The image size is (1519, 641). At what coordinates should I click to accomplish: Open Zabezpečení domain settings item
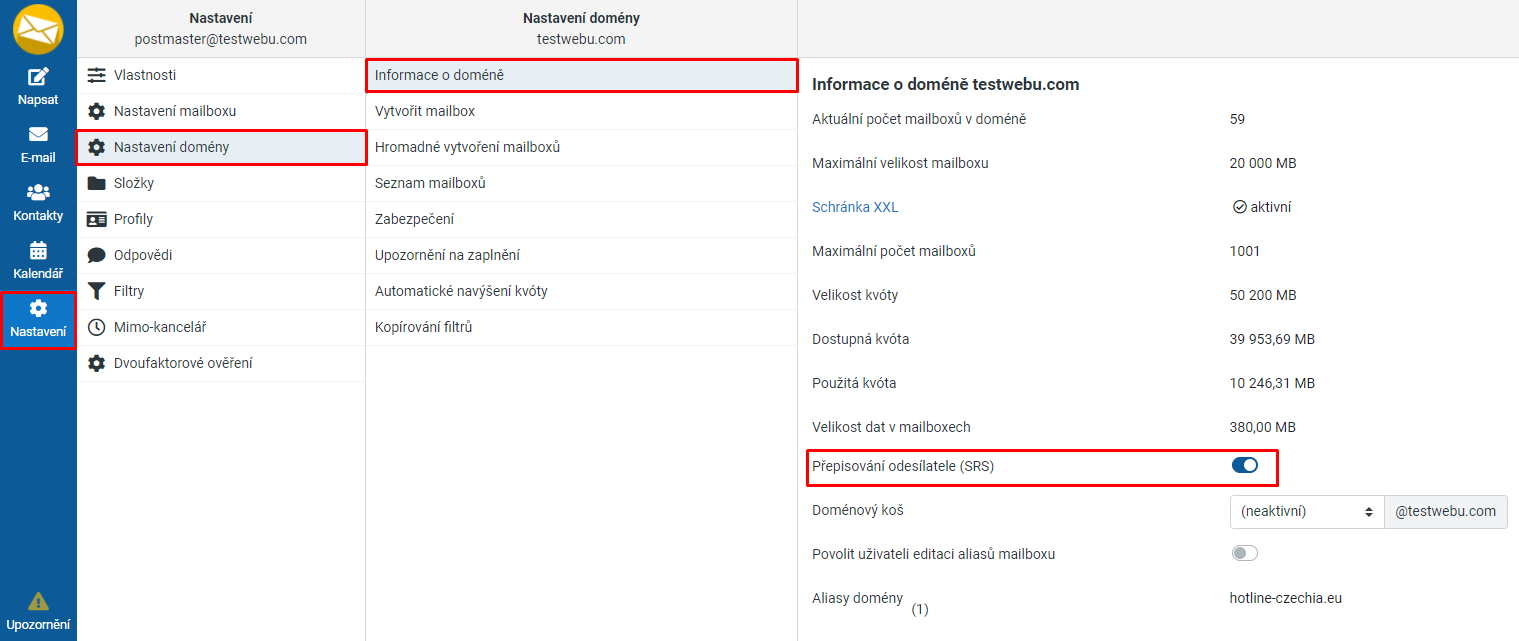(x=581, y=219)
